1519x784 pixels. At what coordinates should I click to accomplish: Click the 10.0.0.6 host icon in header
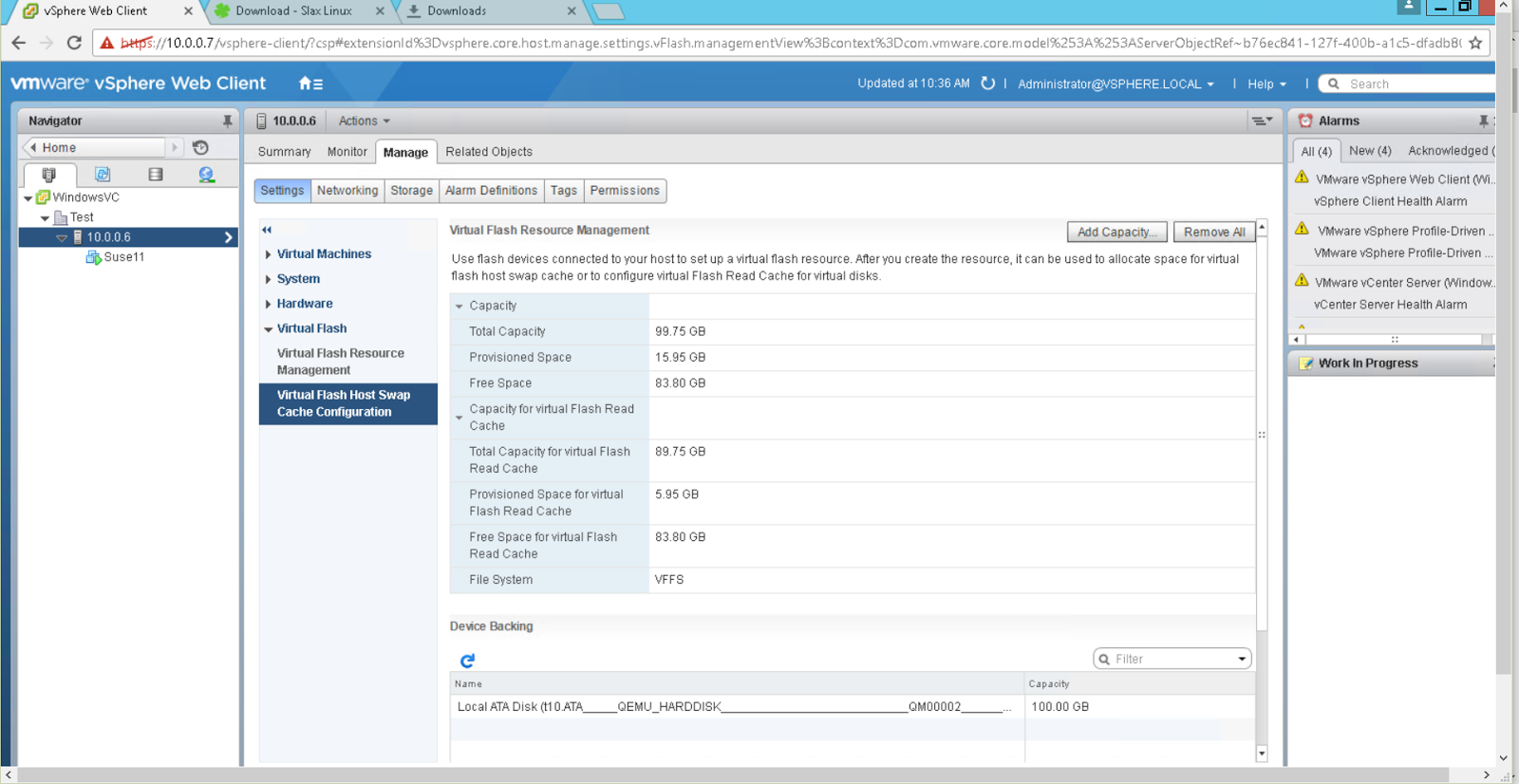[x=261, y=121]
